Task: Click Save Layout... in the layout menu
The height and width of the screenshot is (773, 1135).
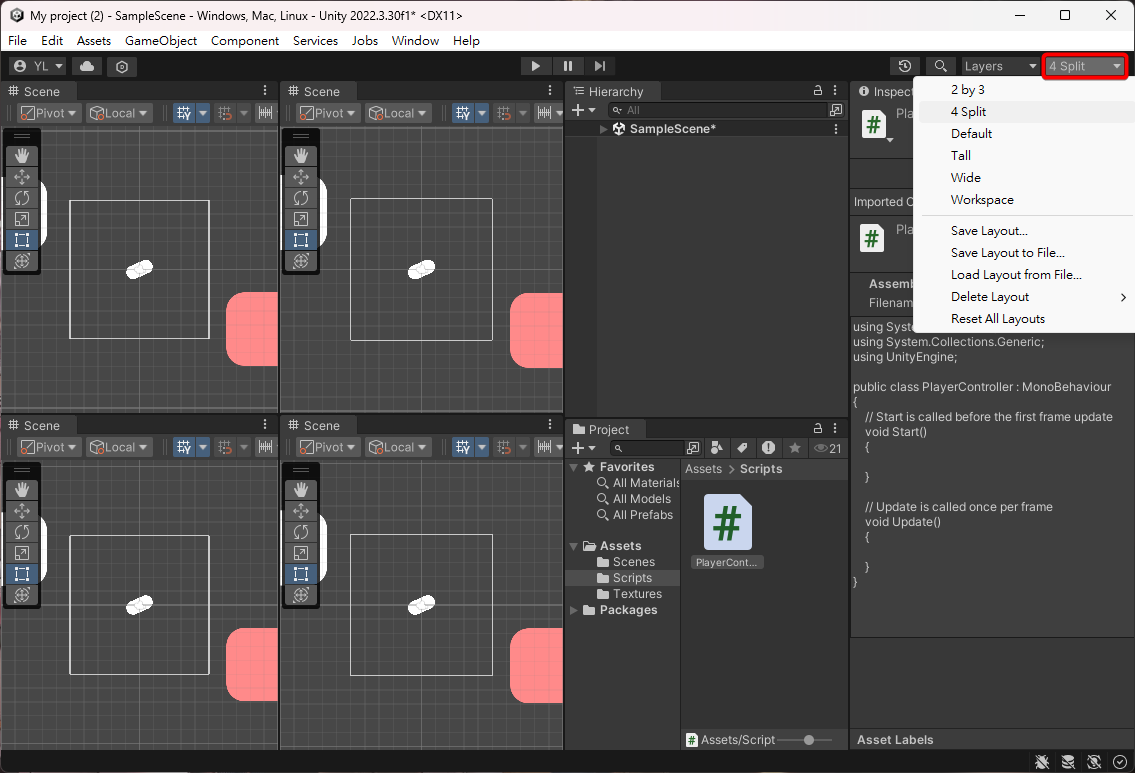Action: [x=988, y=231]
